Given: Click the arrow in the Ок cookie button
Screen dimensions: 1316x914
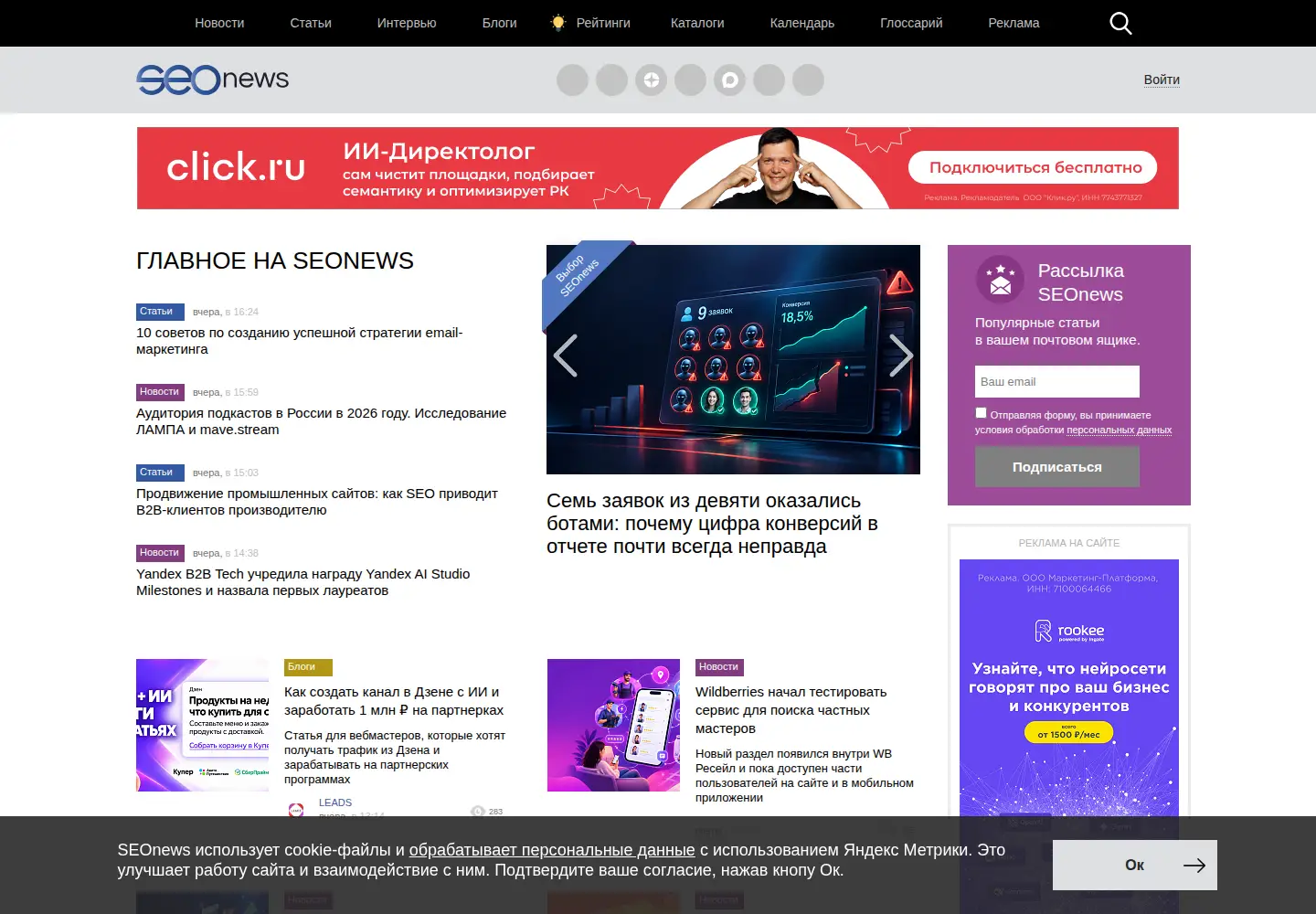Looking at the screenshot, I should (x=1194, y=866).
